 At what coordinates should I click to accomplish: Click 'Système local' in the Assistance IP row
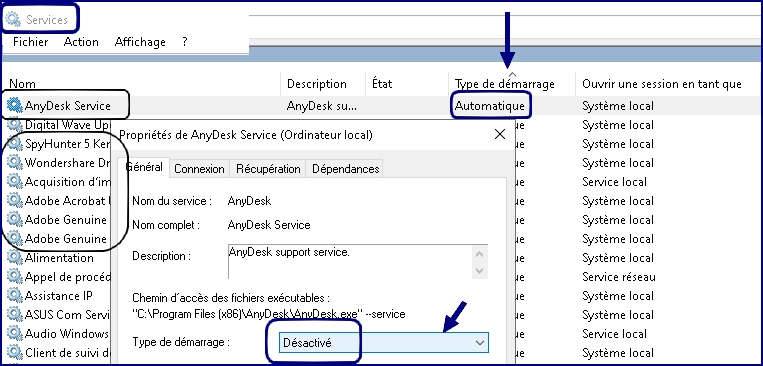[618, 296]
